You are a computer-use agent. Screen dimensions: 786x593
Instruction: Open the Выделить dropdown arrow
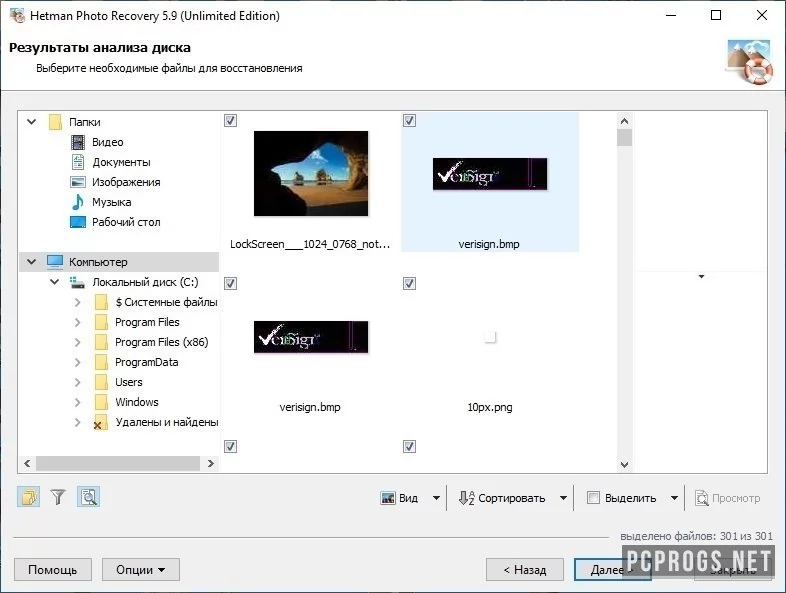point(674,498)
